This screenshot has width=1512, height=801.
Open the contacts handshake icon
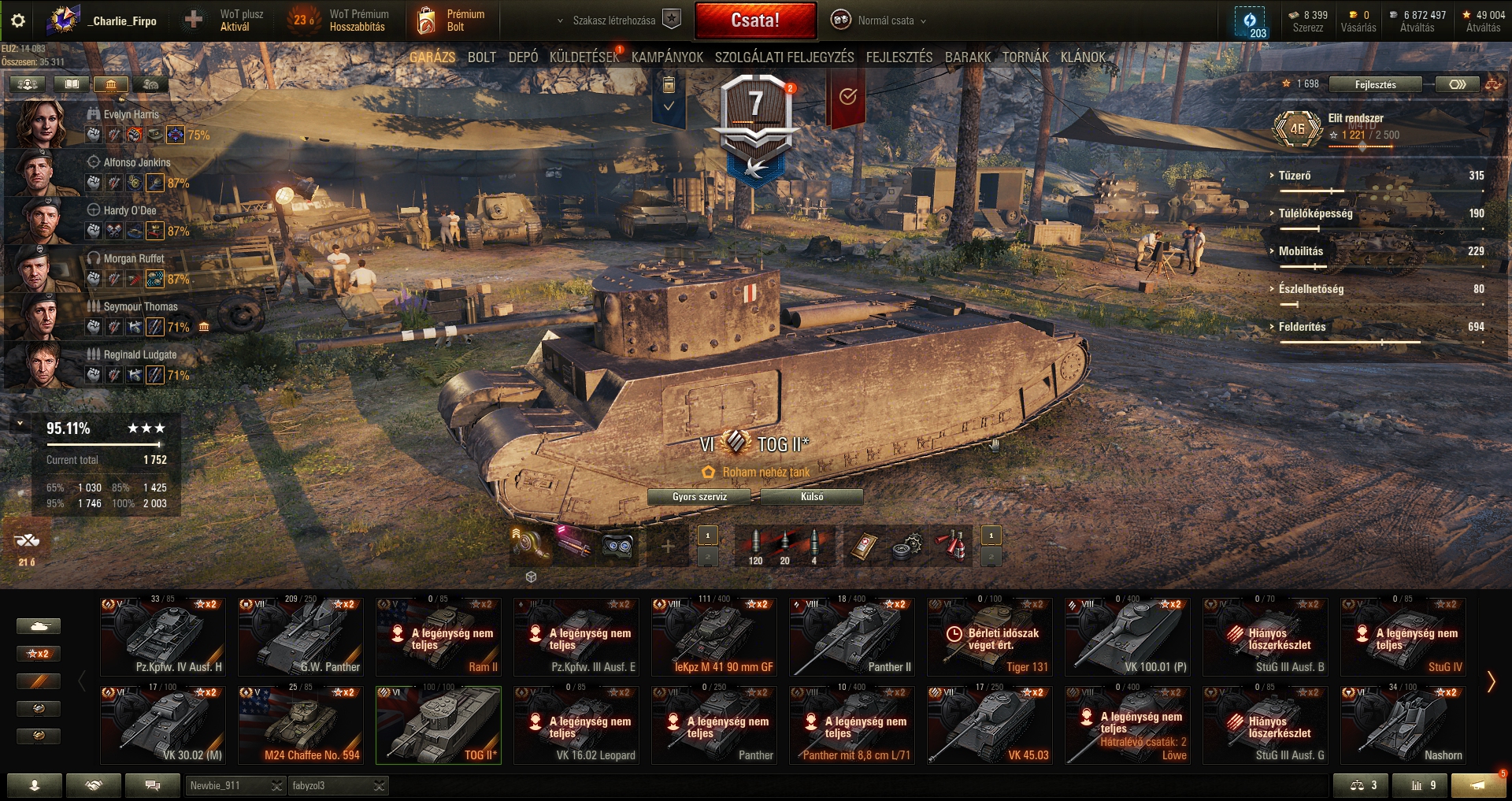pyautogui.click(x=94, y=785)
